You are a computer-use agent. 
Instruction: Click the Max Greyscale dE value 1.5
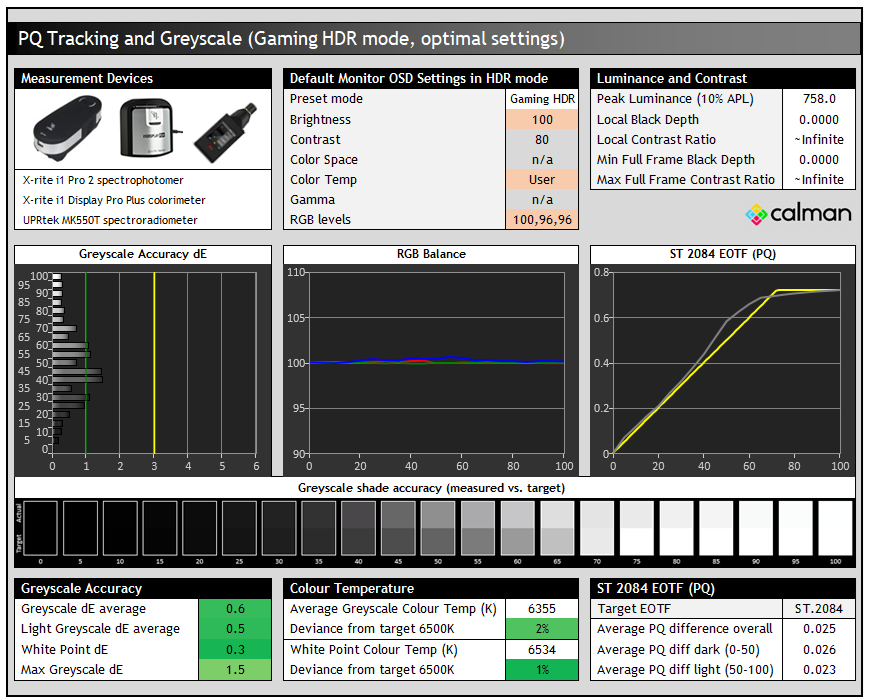235,669
